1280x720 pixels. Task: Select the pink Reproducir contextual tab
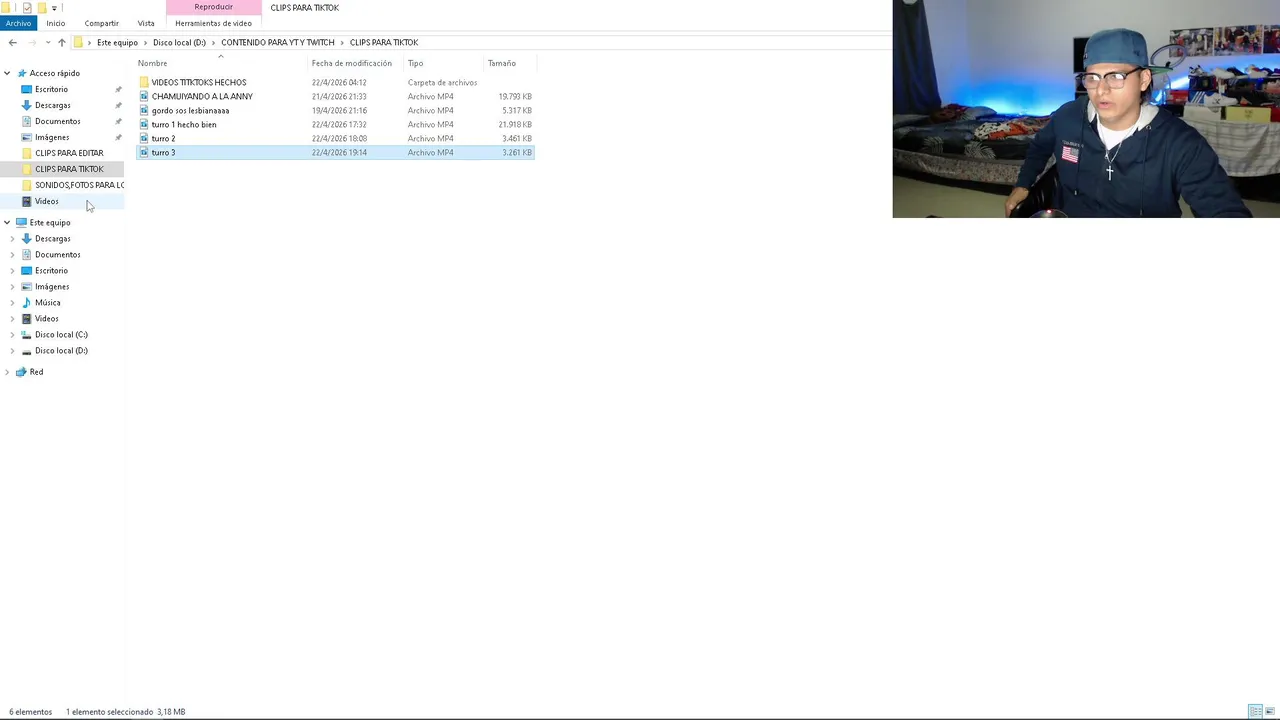pos(213,7)
